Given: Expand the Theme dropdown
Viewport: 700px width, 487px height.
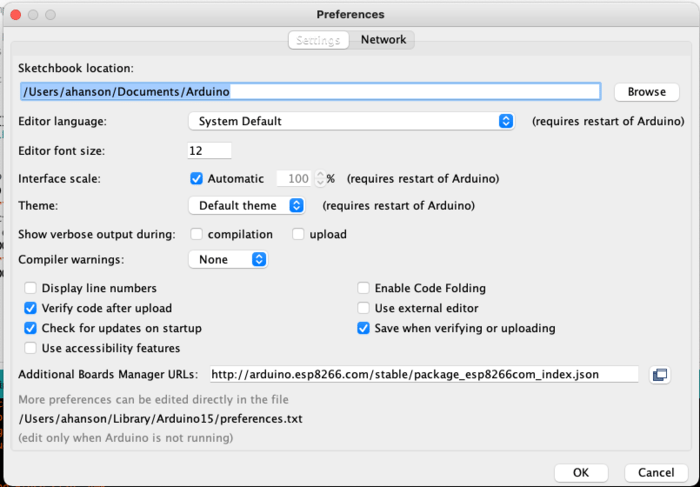Looking at the screenshot, I should (x=246, y=206).
